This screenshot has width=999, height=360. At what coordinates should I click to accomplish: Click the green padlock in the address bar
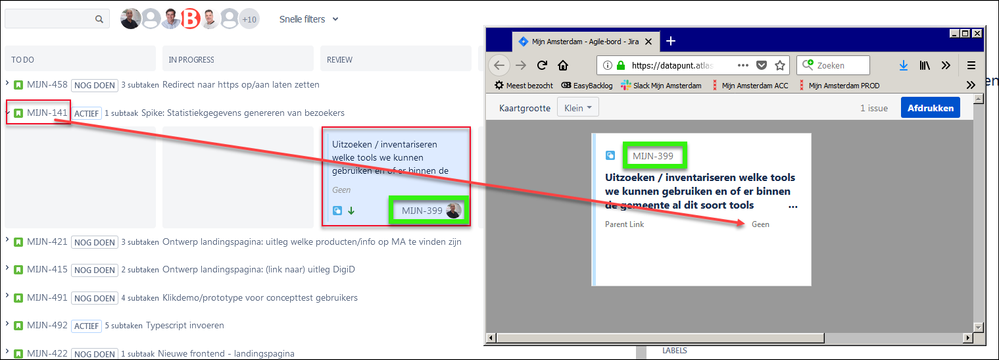click(x=620, y=65)
